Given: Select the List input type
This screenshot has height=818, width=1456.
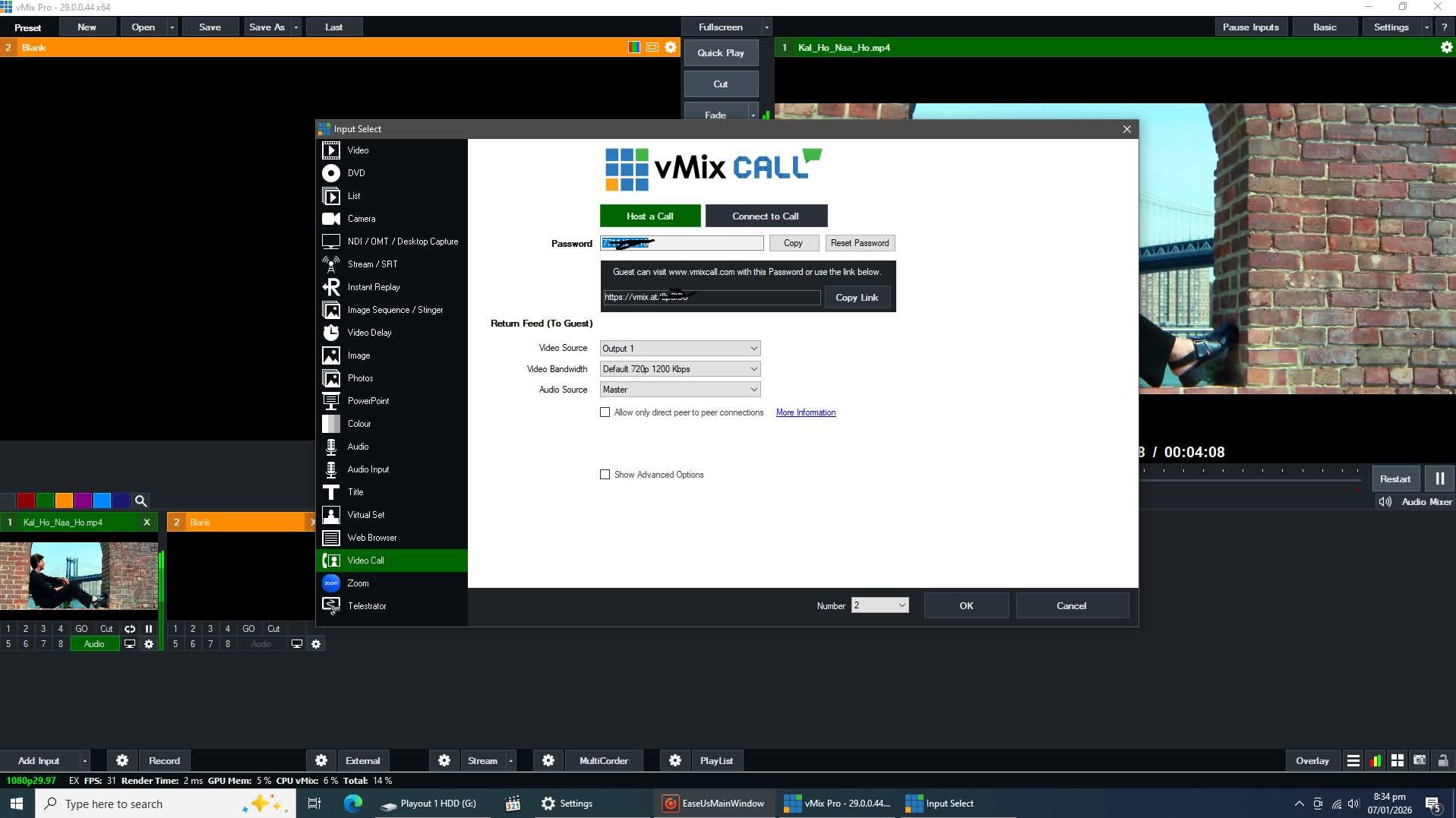Looking at the screenshot, I should 391,196.
